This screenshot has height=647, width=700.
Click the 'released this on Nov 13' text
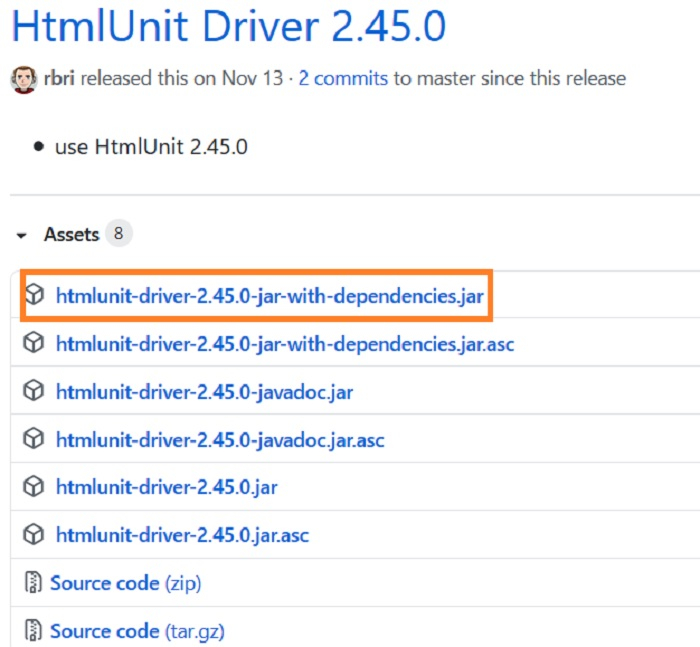click(x=182, y=78)
